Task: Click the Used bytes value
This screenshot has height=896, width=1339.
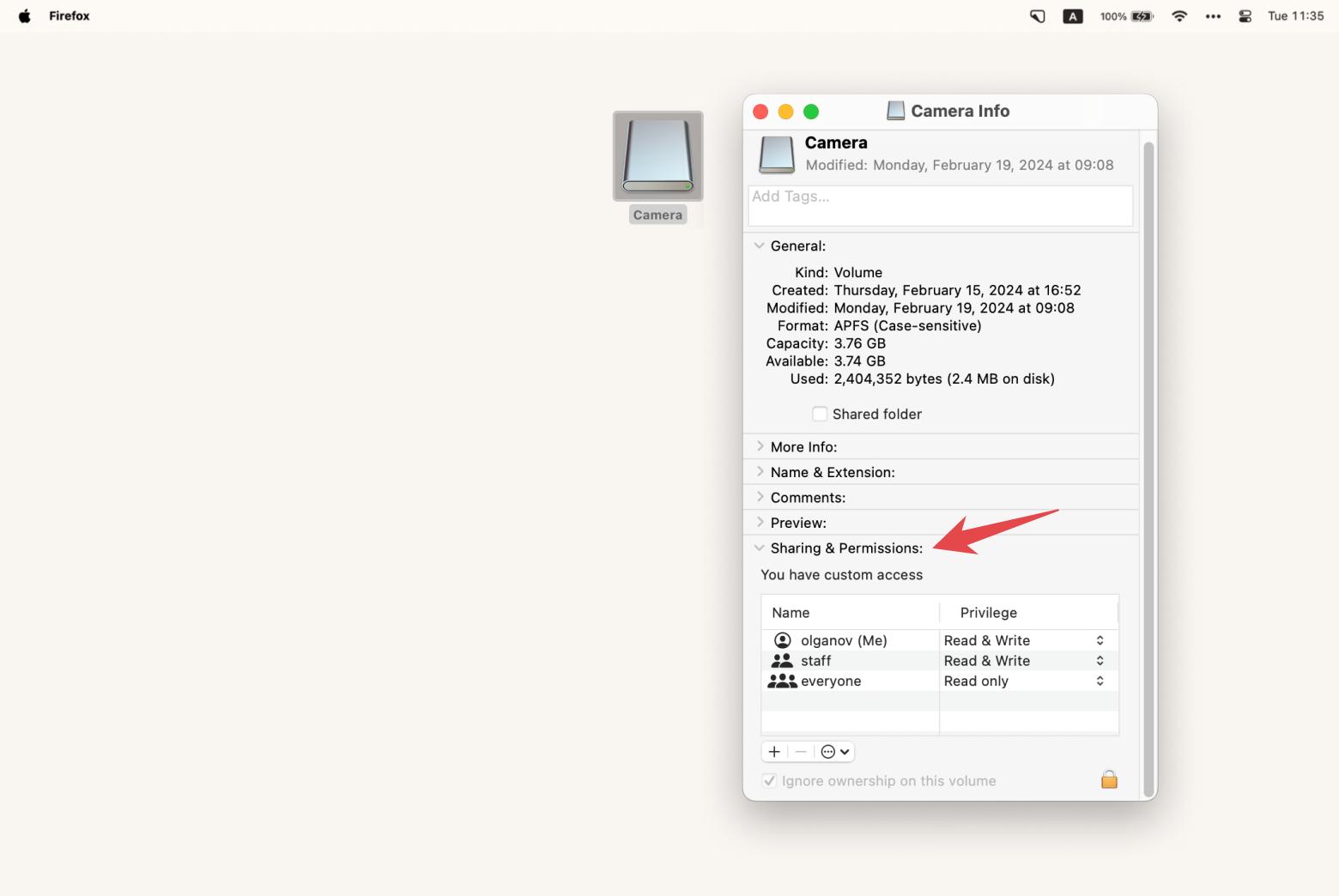Action: (x=944, y=378)
